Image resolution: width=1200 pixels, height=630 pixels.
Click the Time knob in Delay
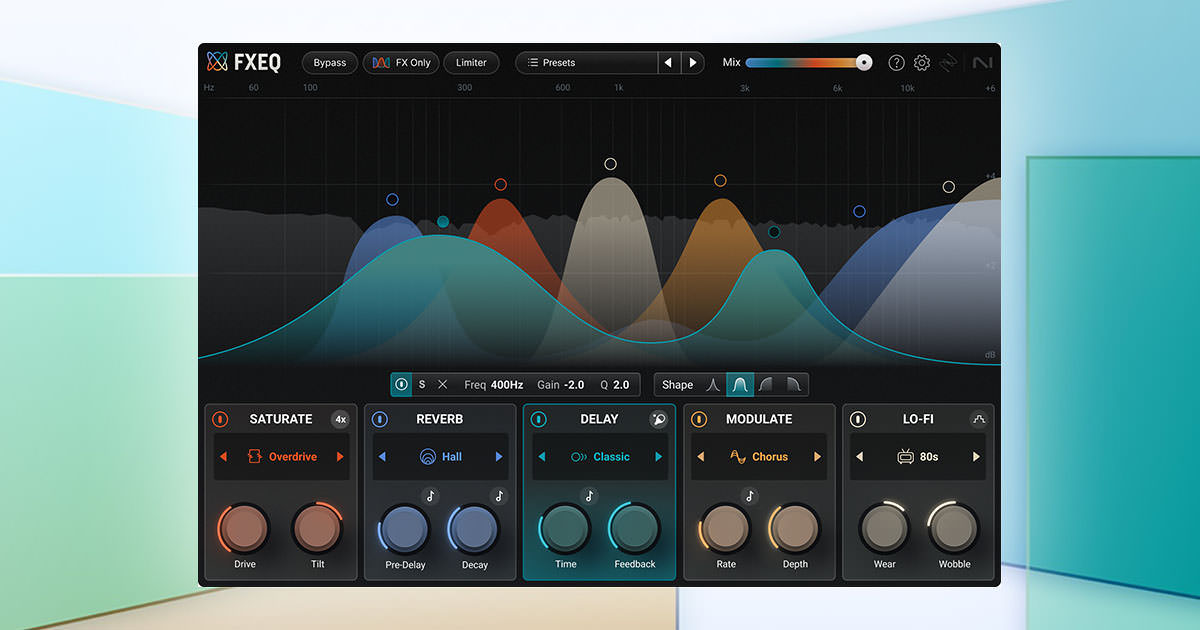pos(565,529)
